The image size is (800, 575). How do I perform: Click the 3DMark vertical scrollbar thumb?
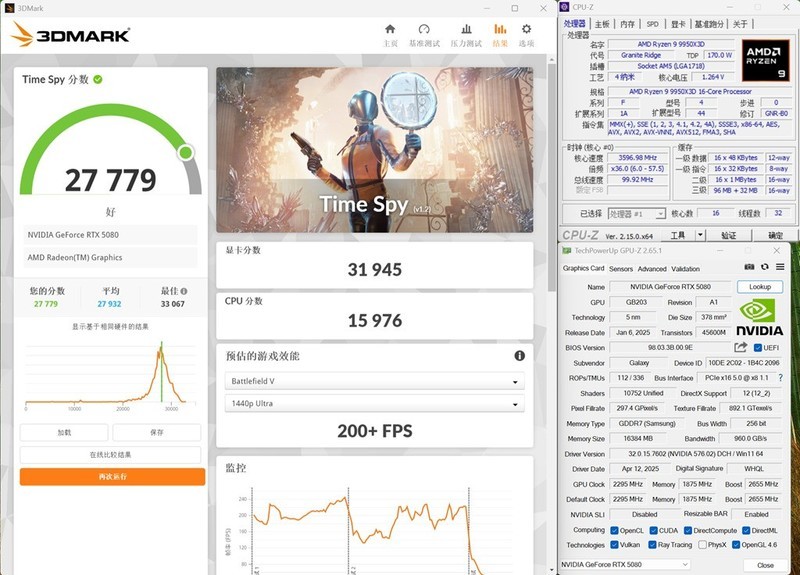[x=551, y=177]
